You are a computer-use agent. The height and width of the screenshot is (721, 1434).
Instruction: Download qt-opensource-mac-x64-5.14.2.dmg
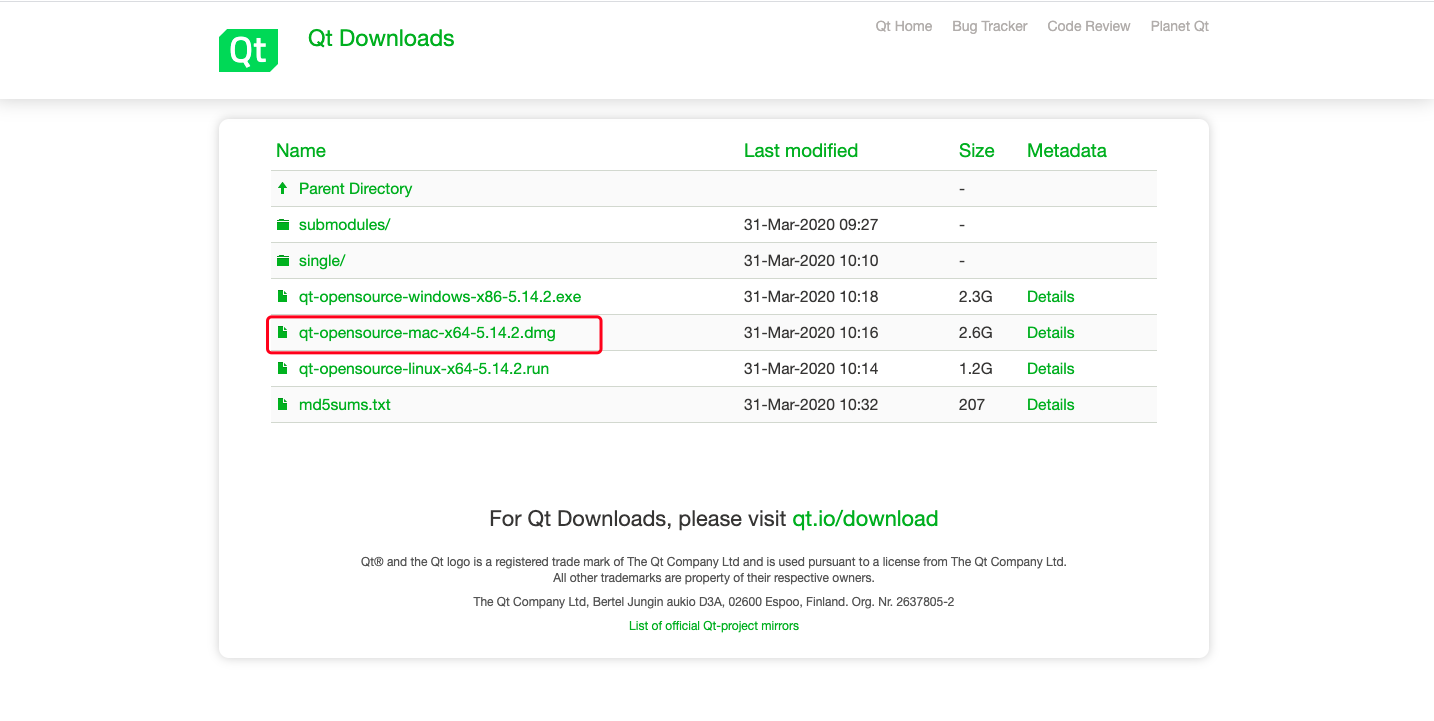coord(427,333)
